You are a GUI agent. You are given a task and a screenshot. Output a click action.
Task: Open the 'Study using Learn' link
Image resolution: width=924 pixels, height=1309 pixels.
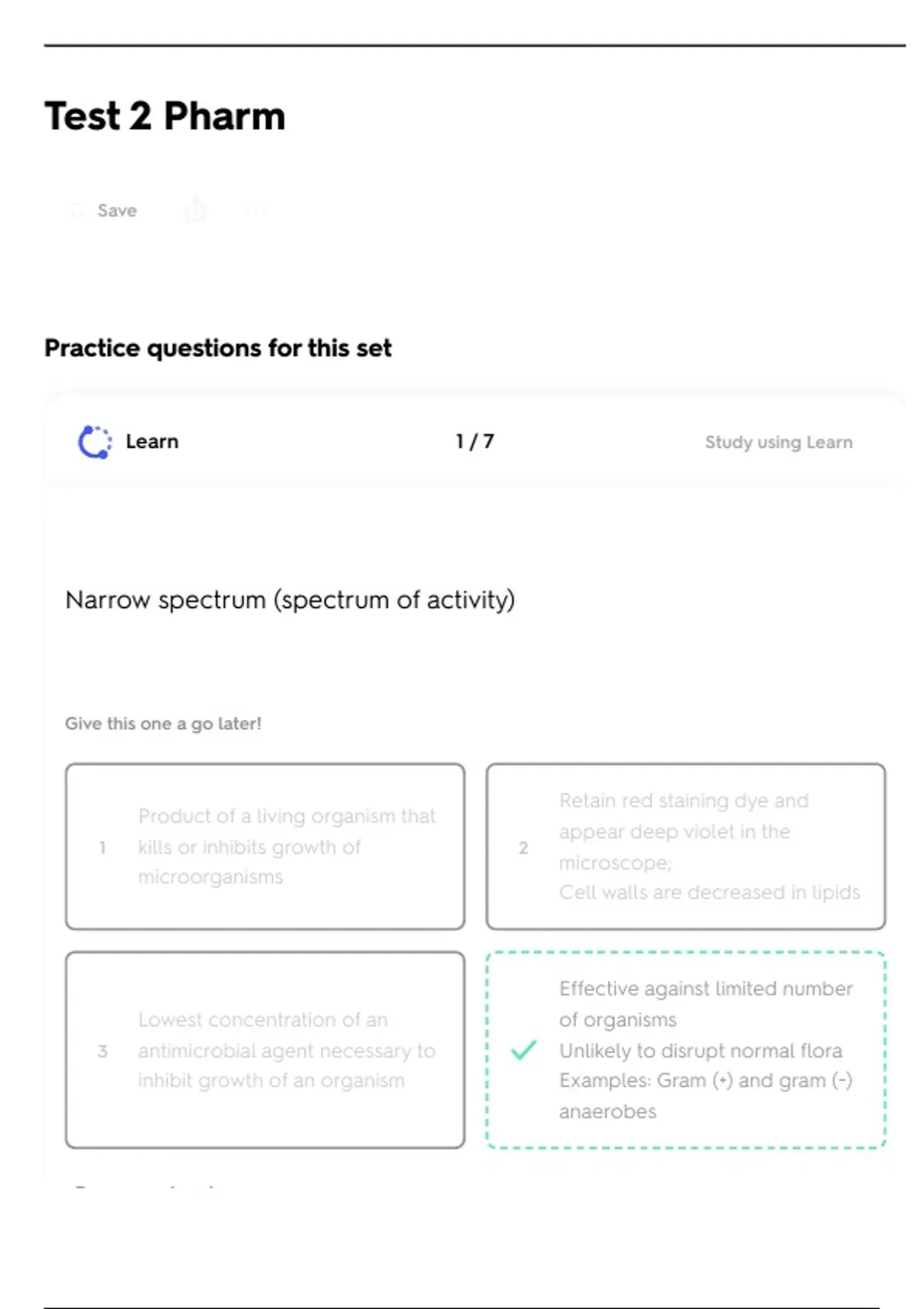click(x=778, y=442)
